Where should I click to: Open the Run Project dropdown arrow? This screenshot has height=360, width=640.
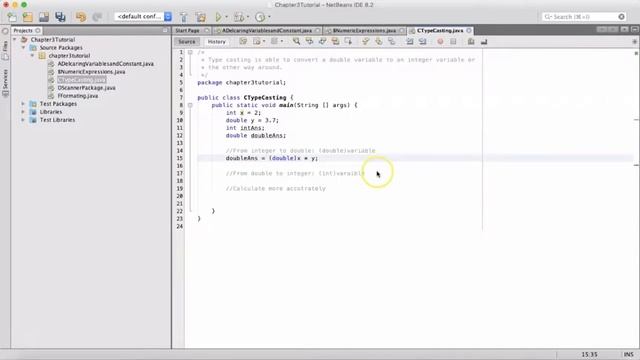(x=227, y=17)
